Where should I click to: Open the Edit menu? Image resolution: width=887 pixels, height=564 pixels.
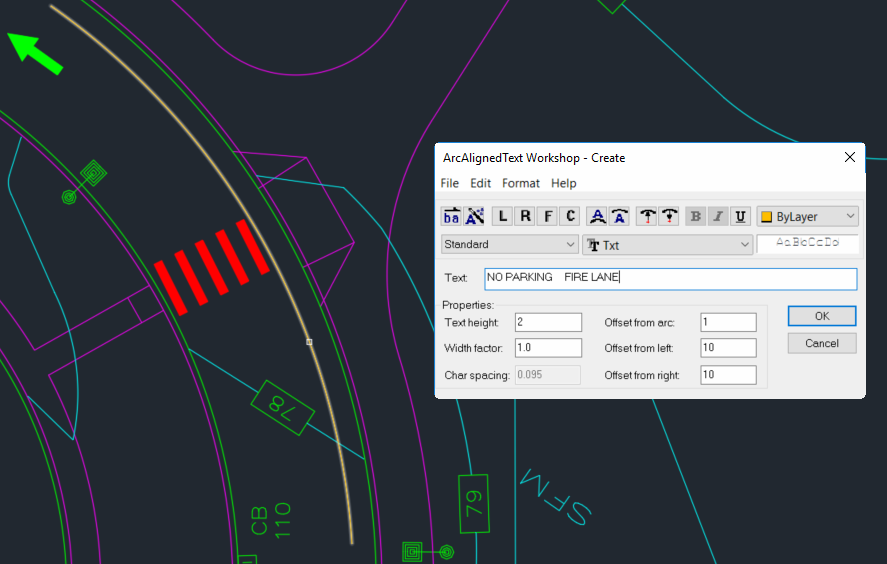click(480, 183)
